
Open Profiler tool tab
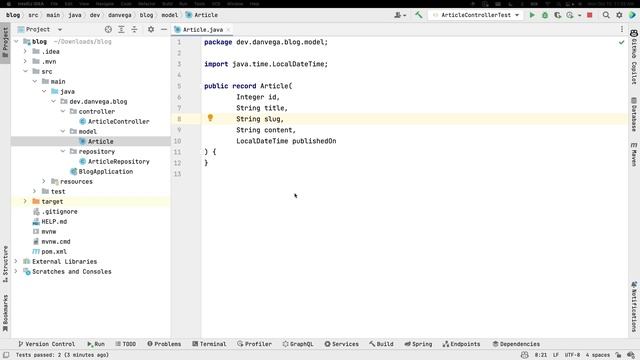254,344
